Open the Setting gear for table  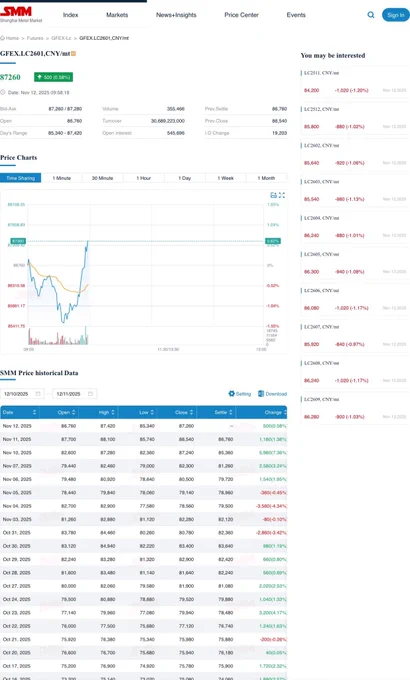(x=232, y=393)
